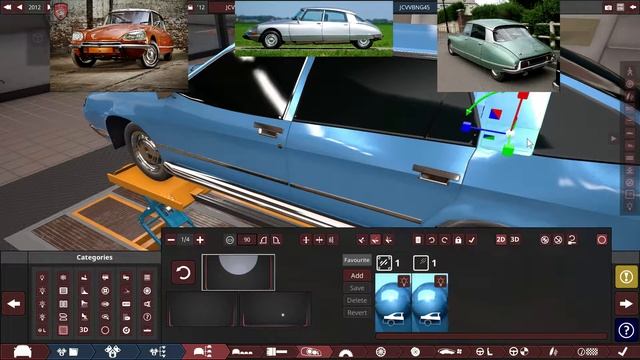
Task: Click the left-pointing arrow icon at top right
Action: (633, 7)
